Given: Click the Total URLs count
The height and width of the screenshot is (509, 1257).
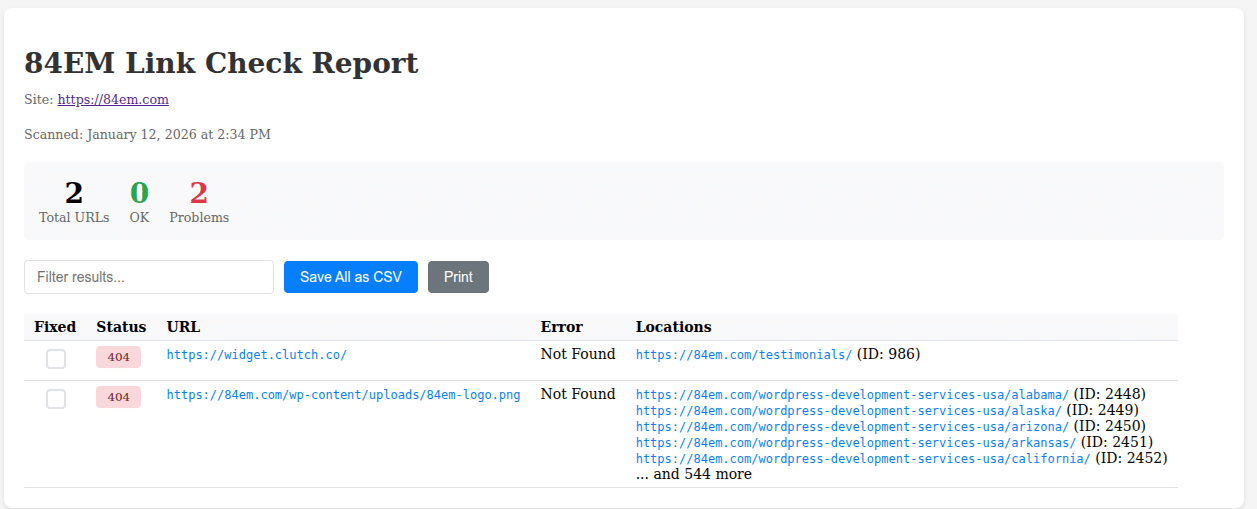Looking at the screenshot, I should point(74,193).
